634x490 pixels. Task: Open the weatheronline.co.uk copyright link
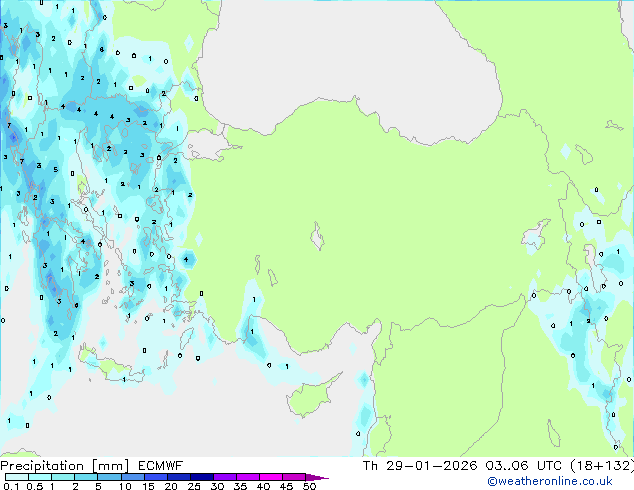(x=550, y=481)
